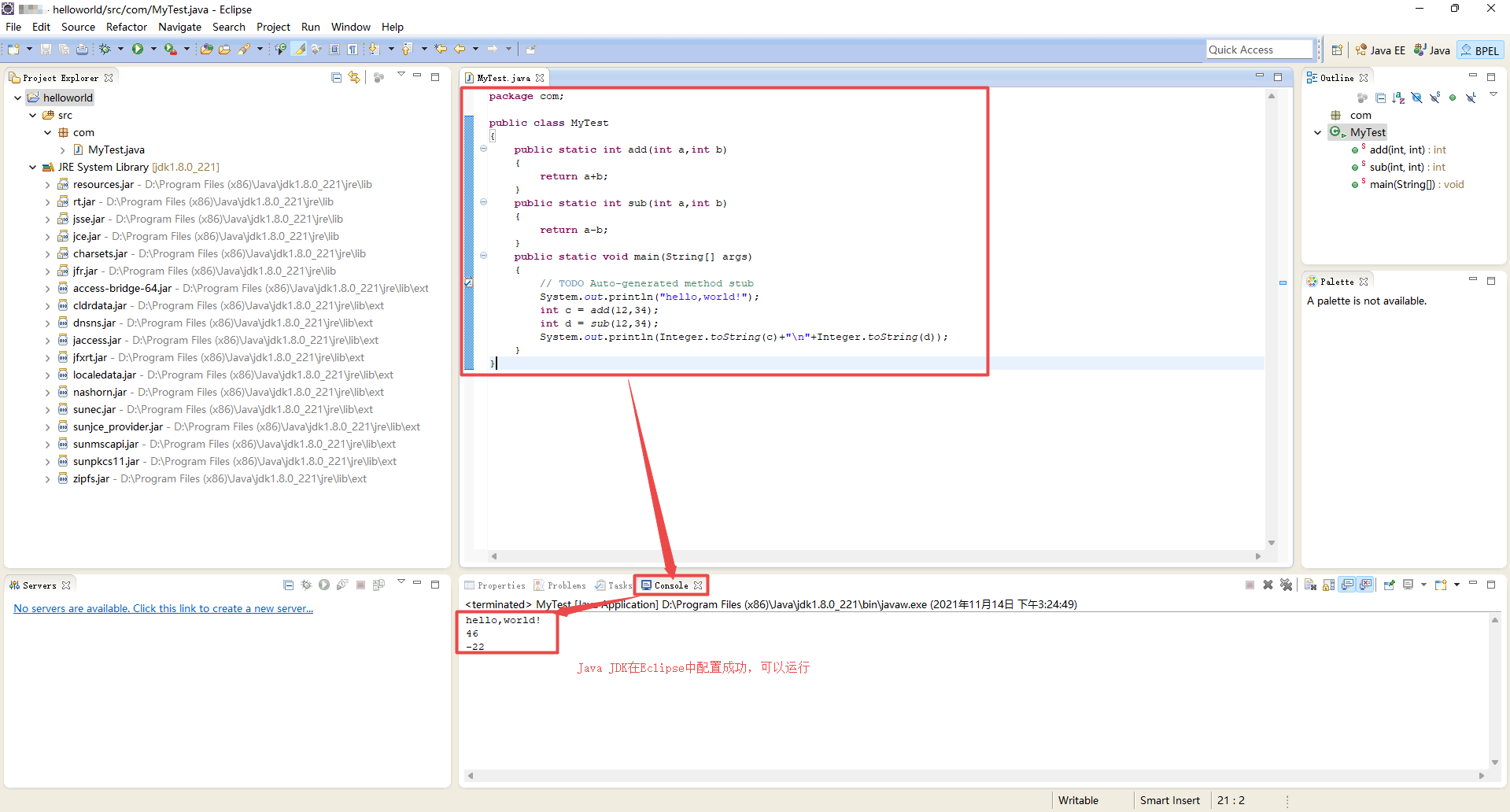The height and width of the screenshot is (812, 1510).
Task: Click the Save icon in the toolbar
Action: click(46, 49)
